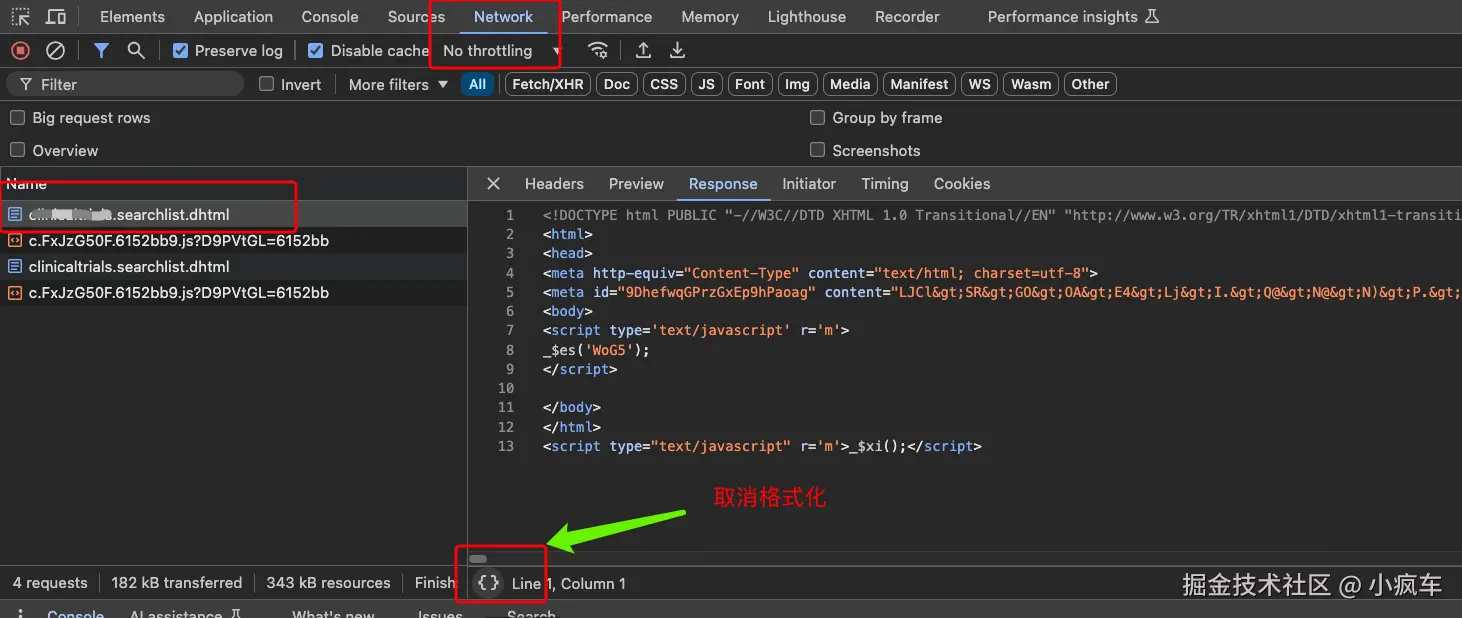Select second clinicaltrials.searchlist.dhtml request
The height and width of the screenshot is (618, 1462).
[233, 267]
